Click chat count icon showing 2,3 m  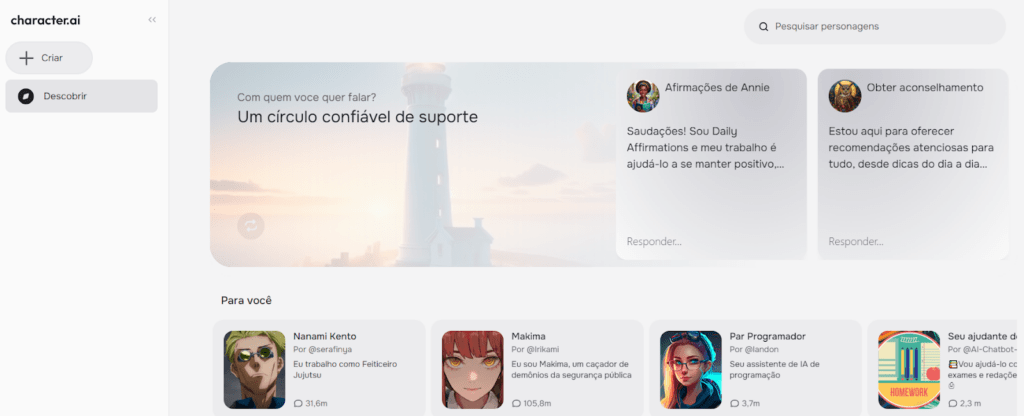(953, 403)
